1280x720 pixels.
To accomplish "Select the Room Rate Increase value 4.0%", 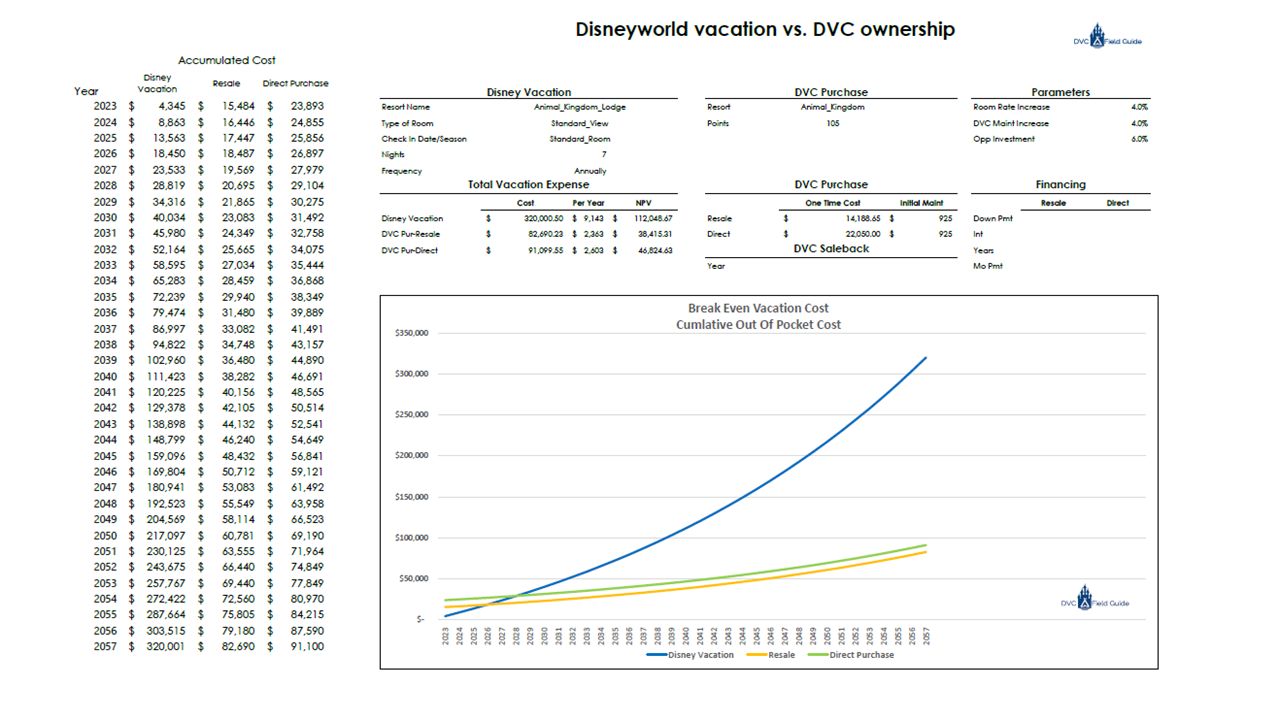I will tap(1139, 107).
